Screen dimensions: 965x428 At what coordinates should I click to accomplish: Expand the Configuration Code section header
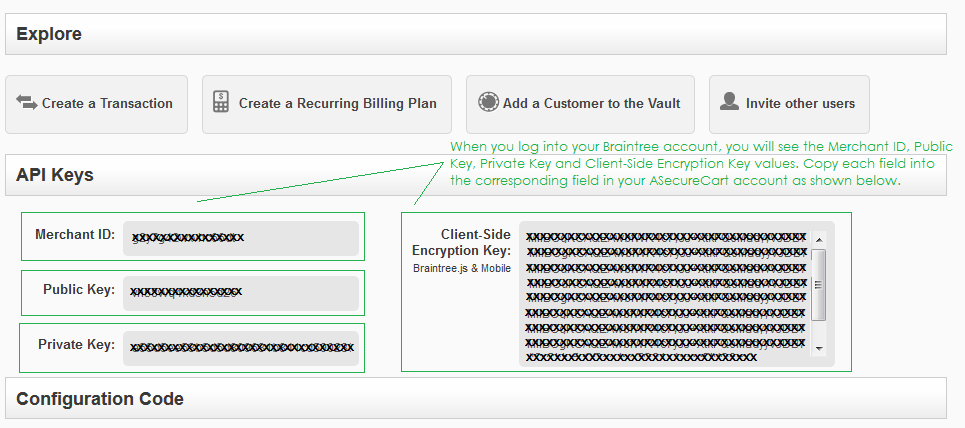(x=476, y=398)
